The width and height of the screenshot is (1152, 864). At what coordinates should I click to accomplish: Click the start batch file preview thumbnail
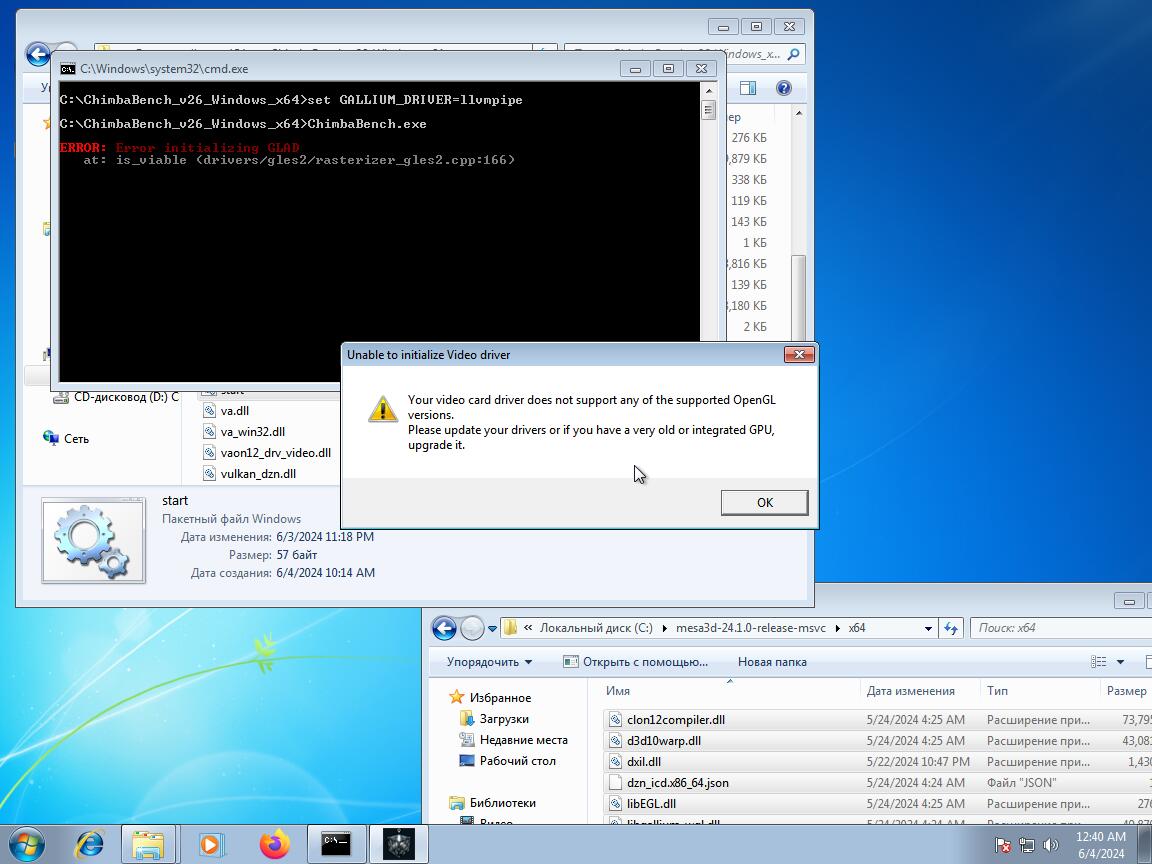point(93,540)
